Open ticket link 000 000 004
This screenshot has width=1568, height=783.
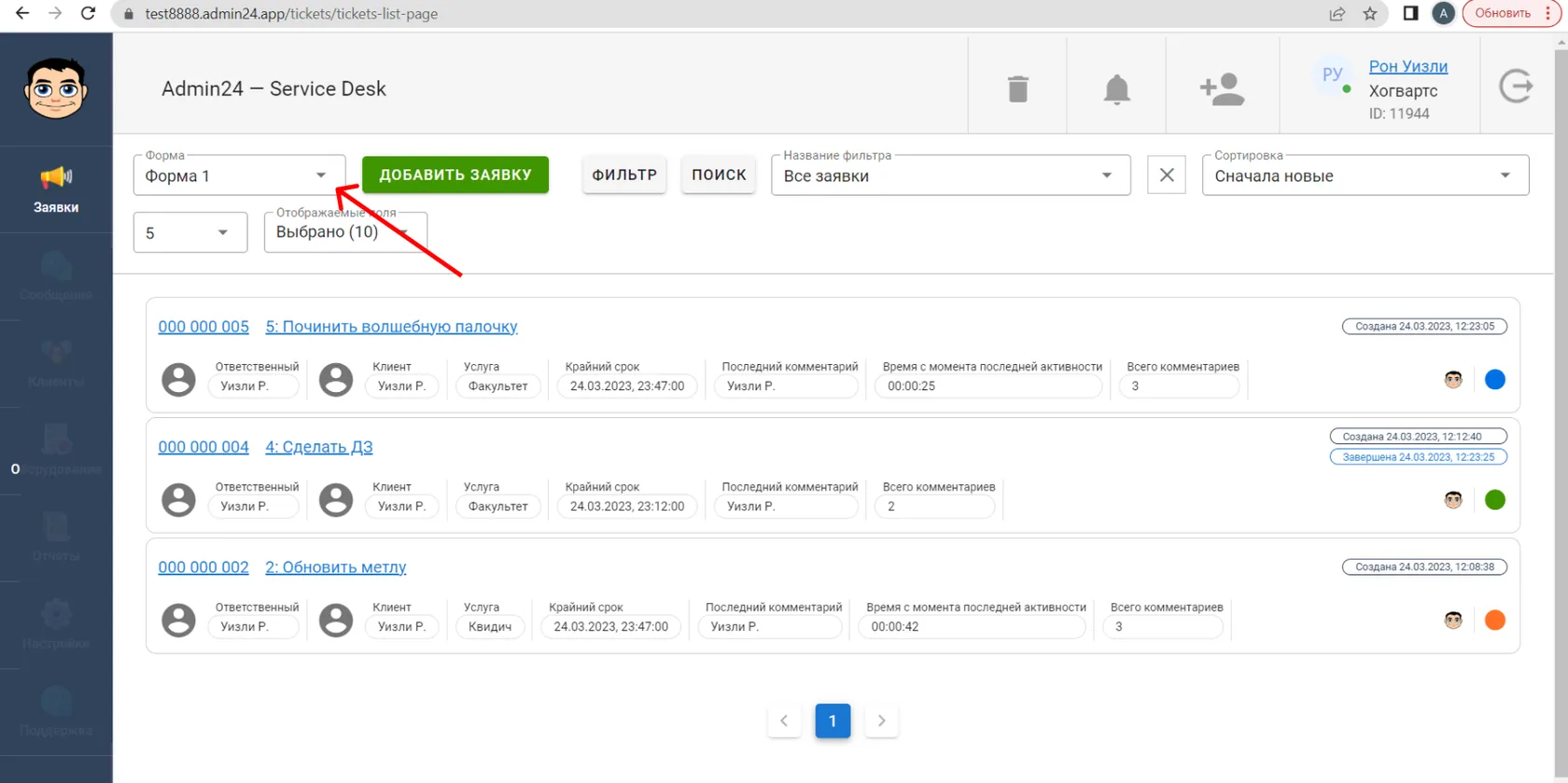[203, 447]
